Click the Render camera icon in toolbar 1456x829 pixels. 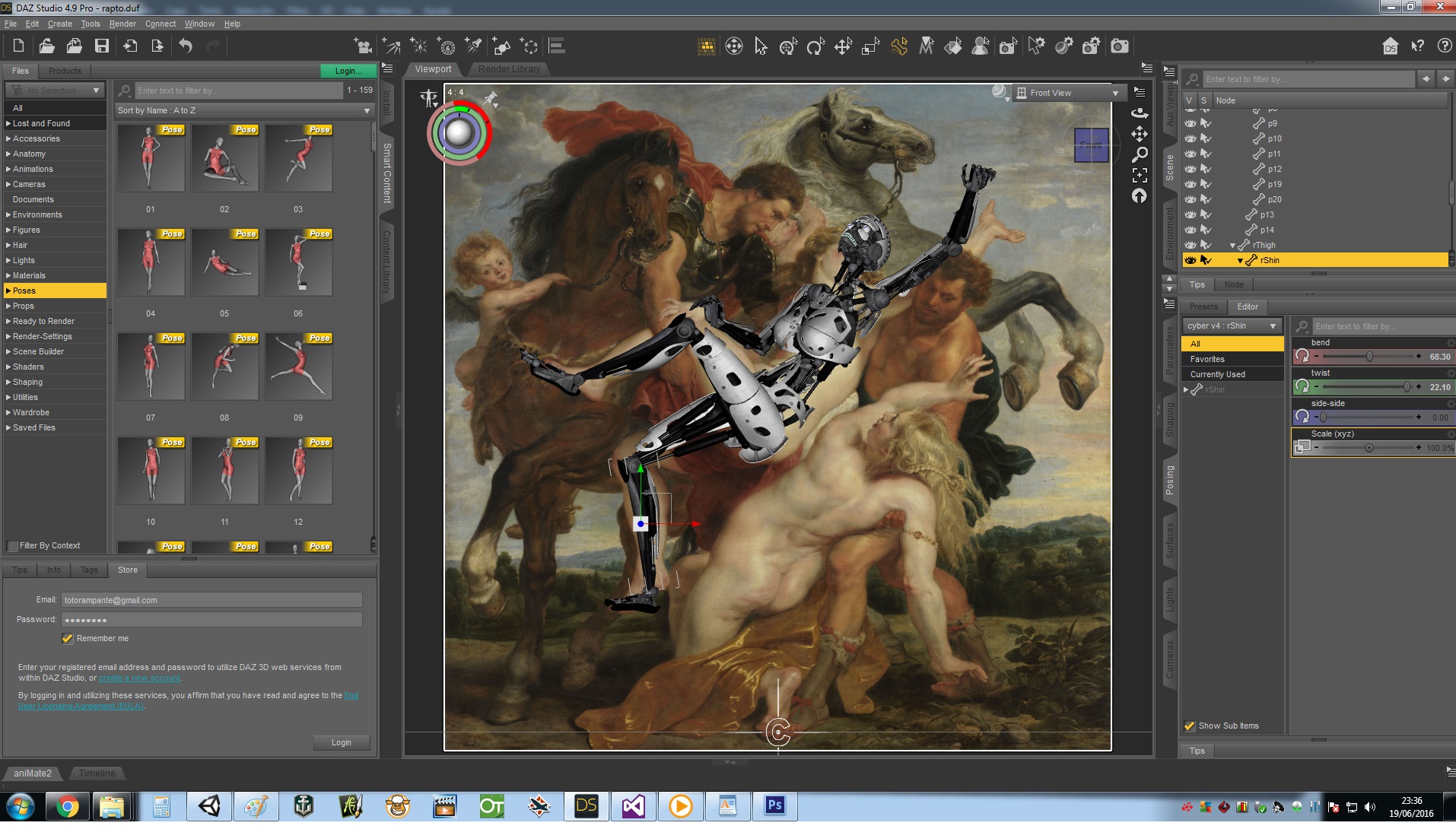coord(1119,47)
